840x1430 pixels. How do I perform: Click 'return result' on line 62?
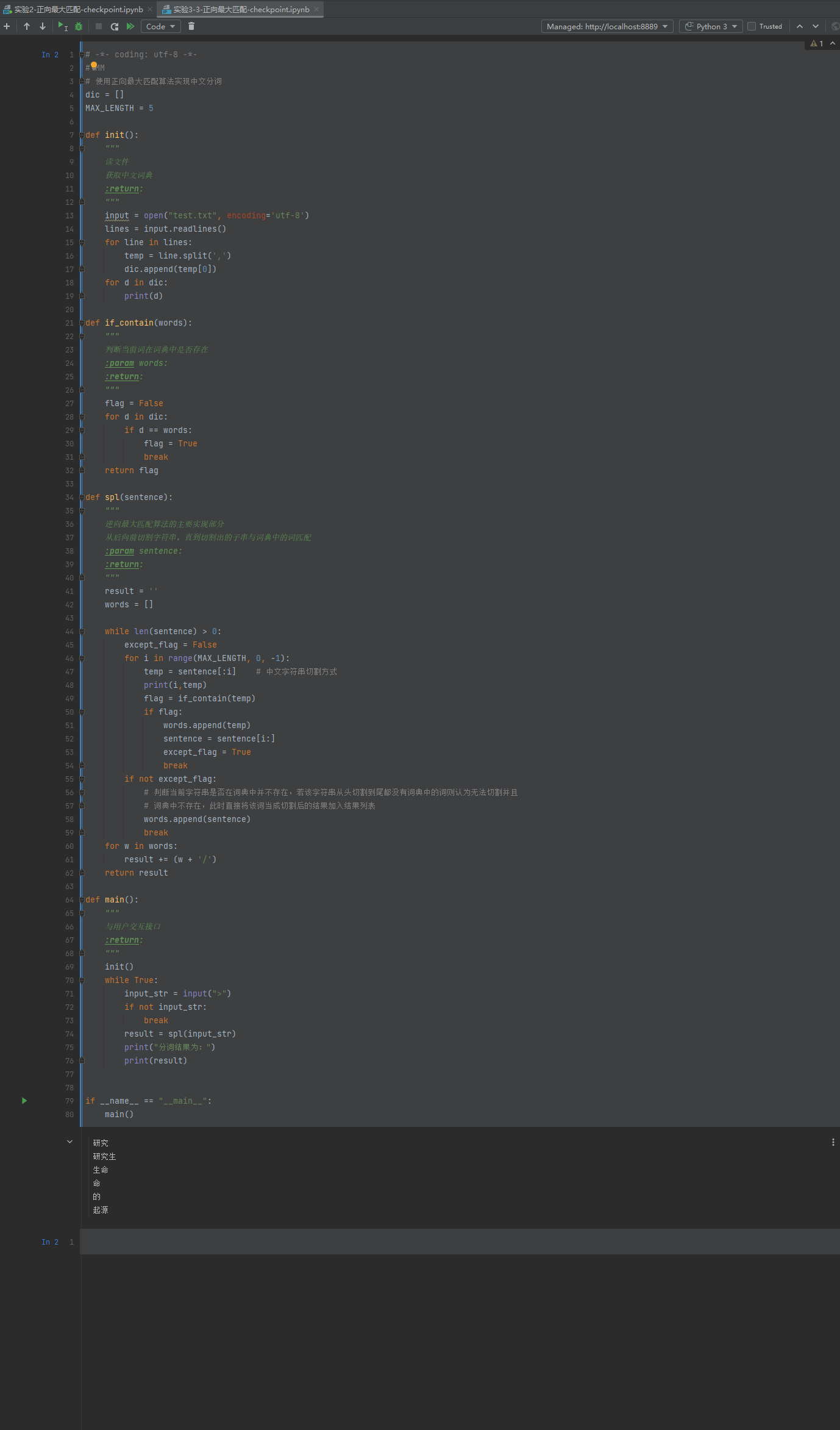[137, 873]
